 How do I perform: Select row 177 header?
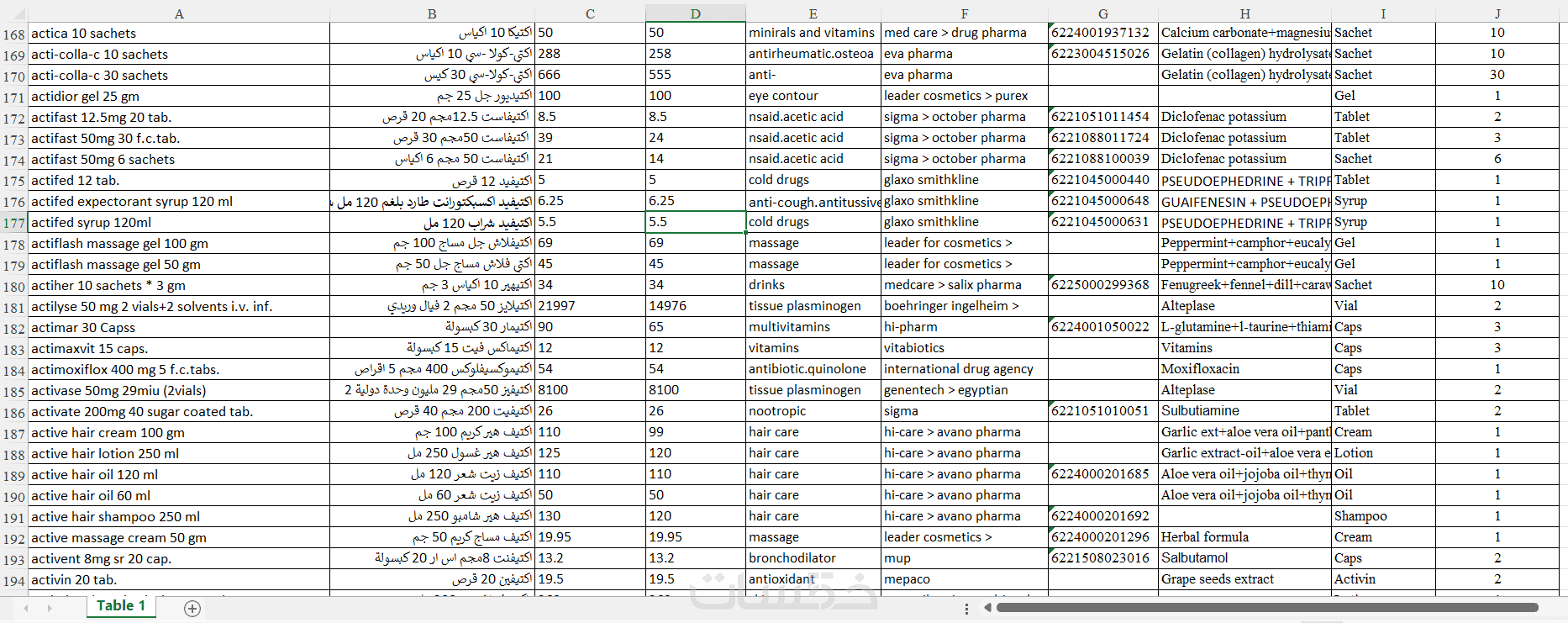14,223
